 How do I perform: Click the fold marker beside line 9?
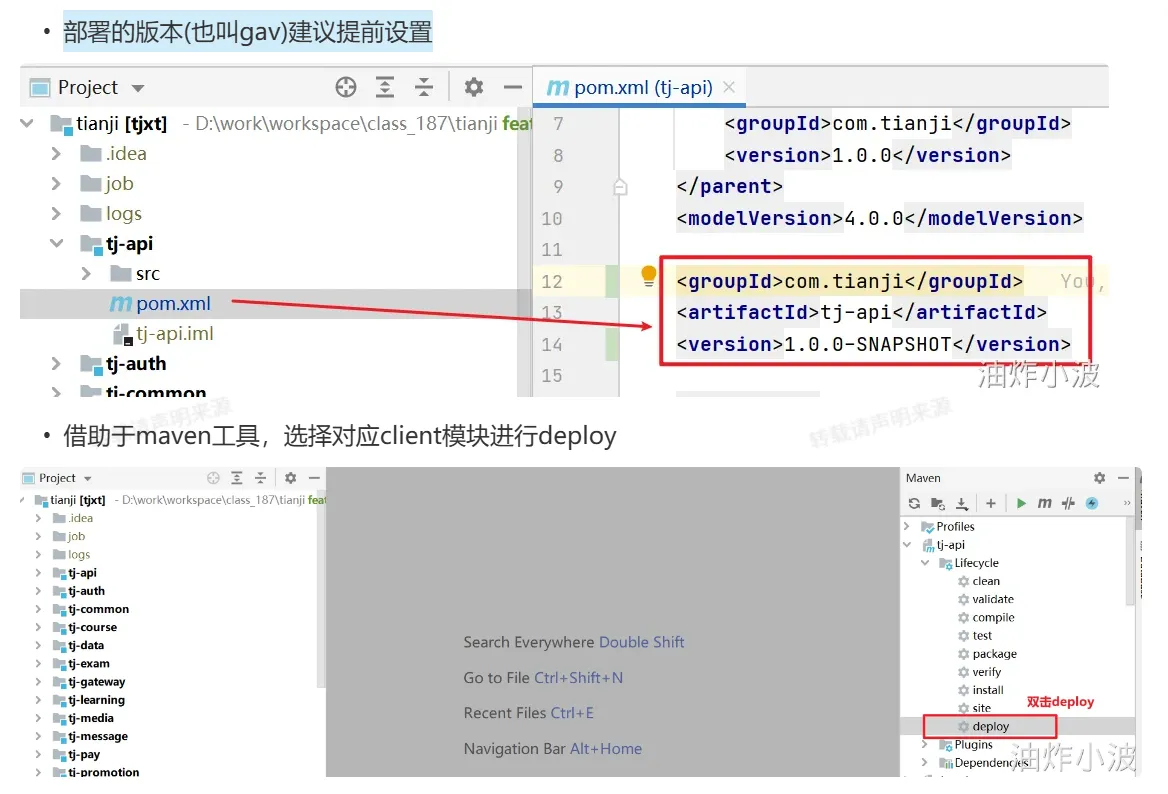coord(620,186)
